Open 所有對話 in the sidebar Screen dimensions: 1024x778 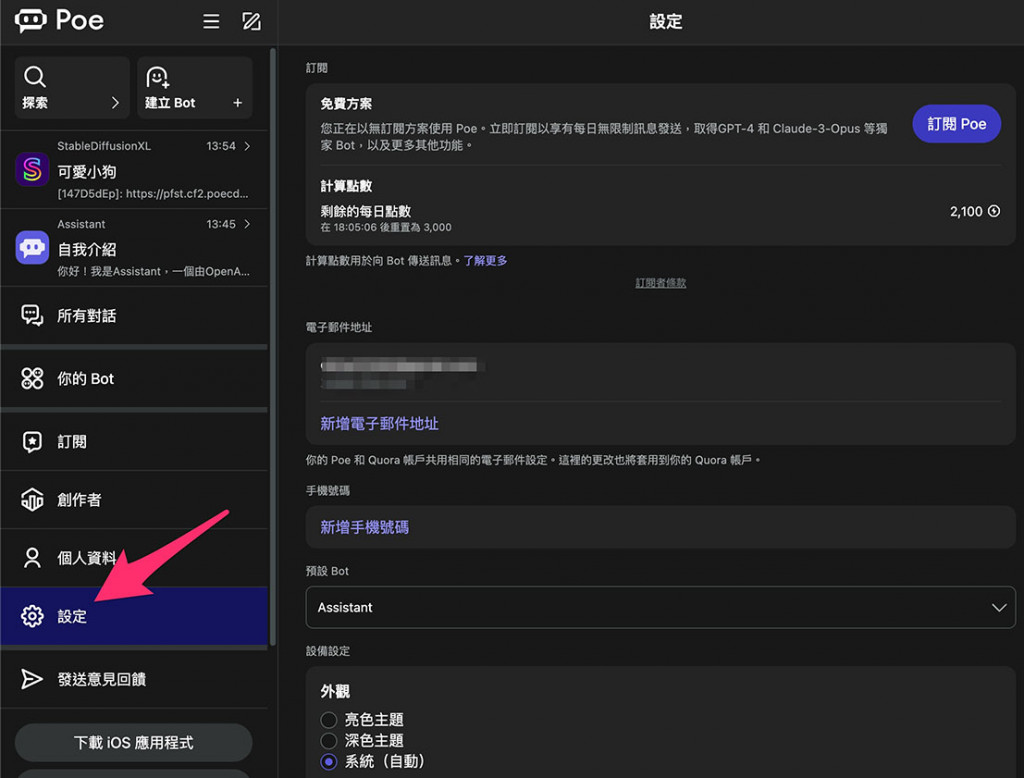click(135, 316)
